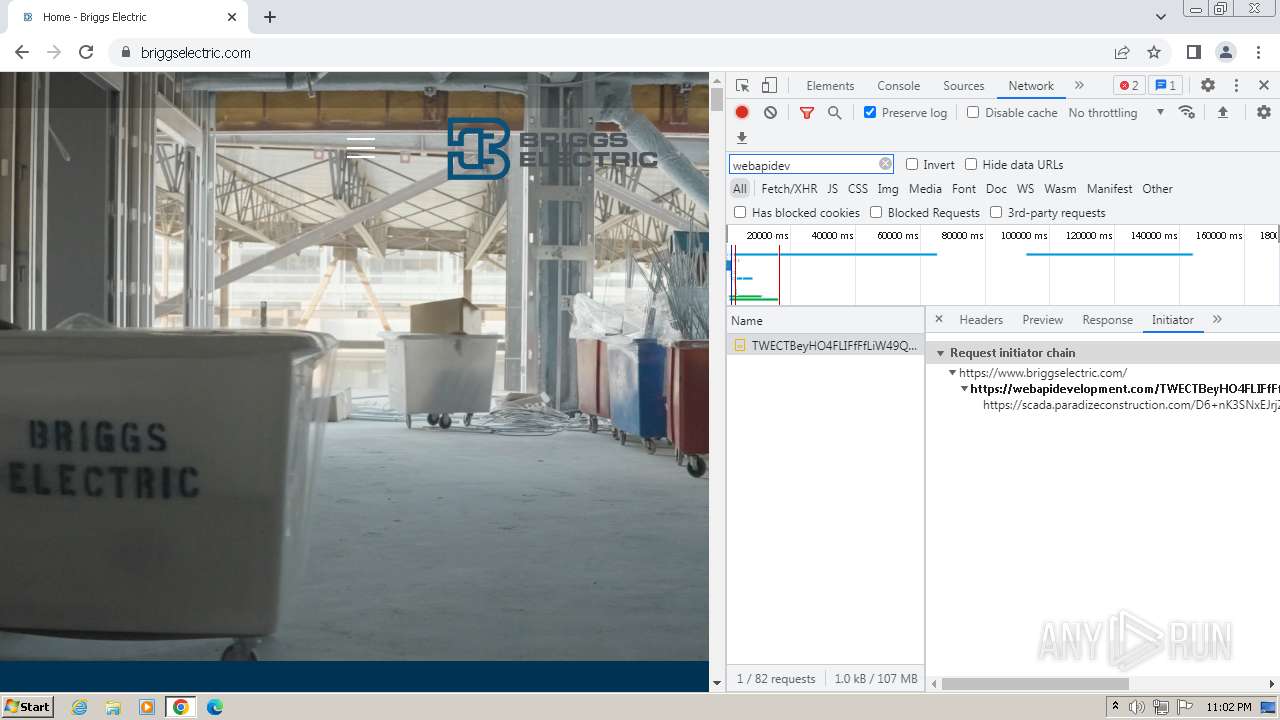Open Chrome profile avatar
This screenshot has width=1280, height=720.
tap(1226, 52)
